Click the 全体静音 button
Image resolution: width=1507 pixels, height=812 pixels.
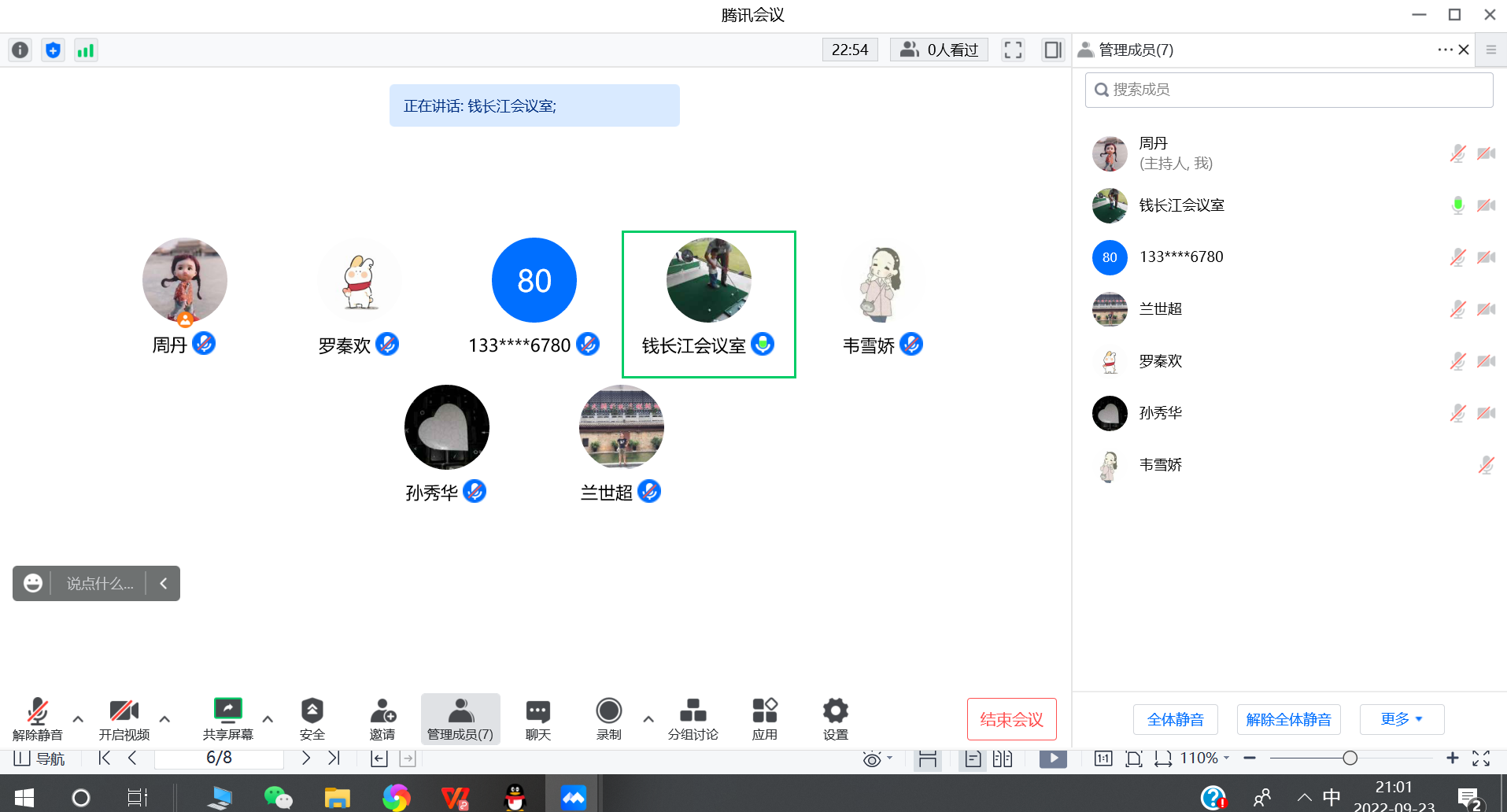tap(1175, 719)
